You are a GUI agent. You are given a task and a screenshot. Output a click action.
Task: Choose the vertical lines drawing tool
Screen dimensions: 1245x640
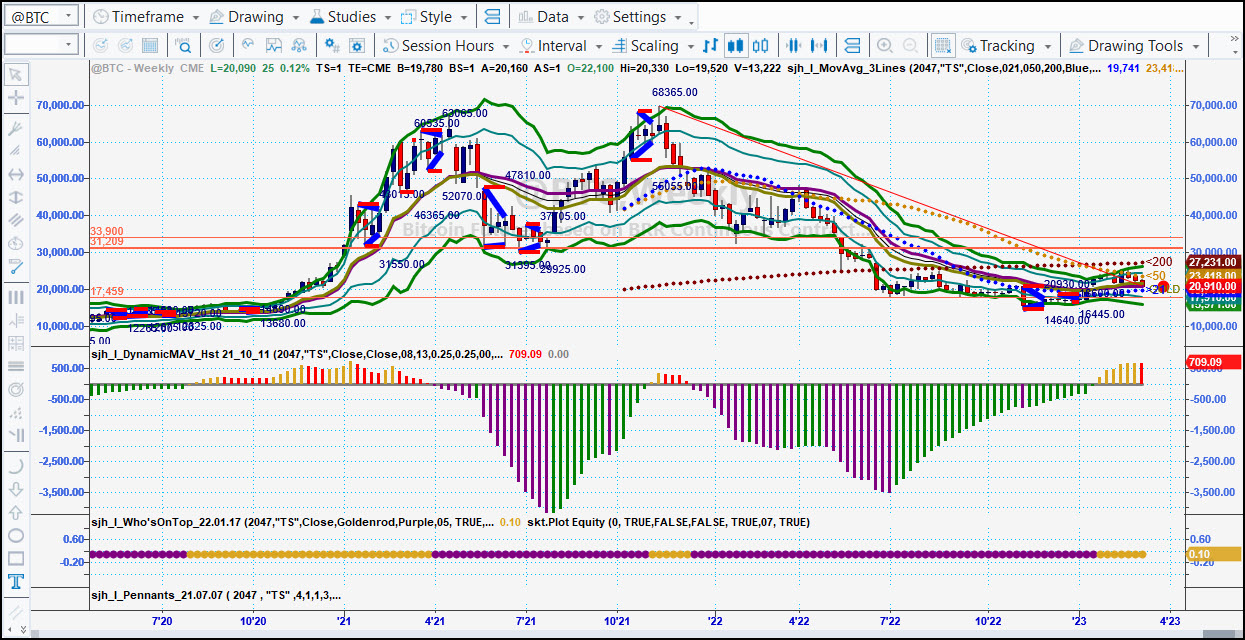pyautogui.click(x=16, y=297)
